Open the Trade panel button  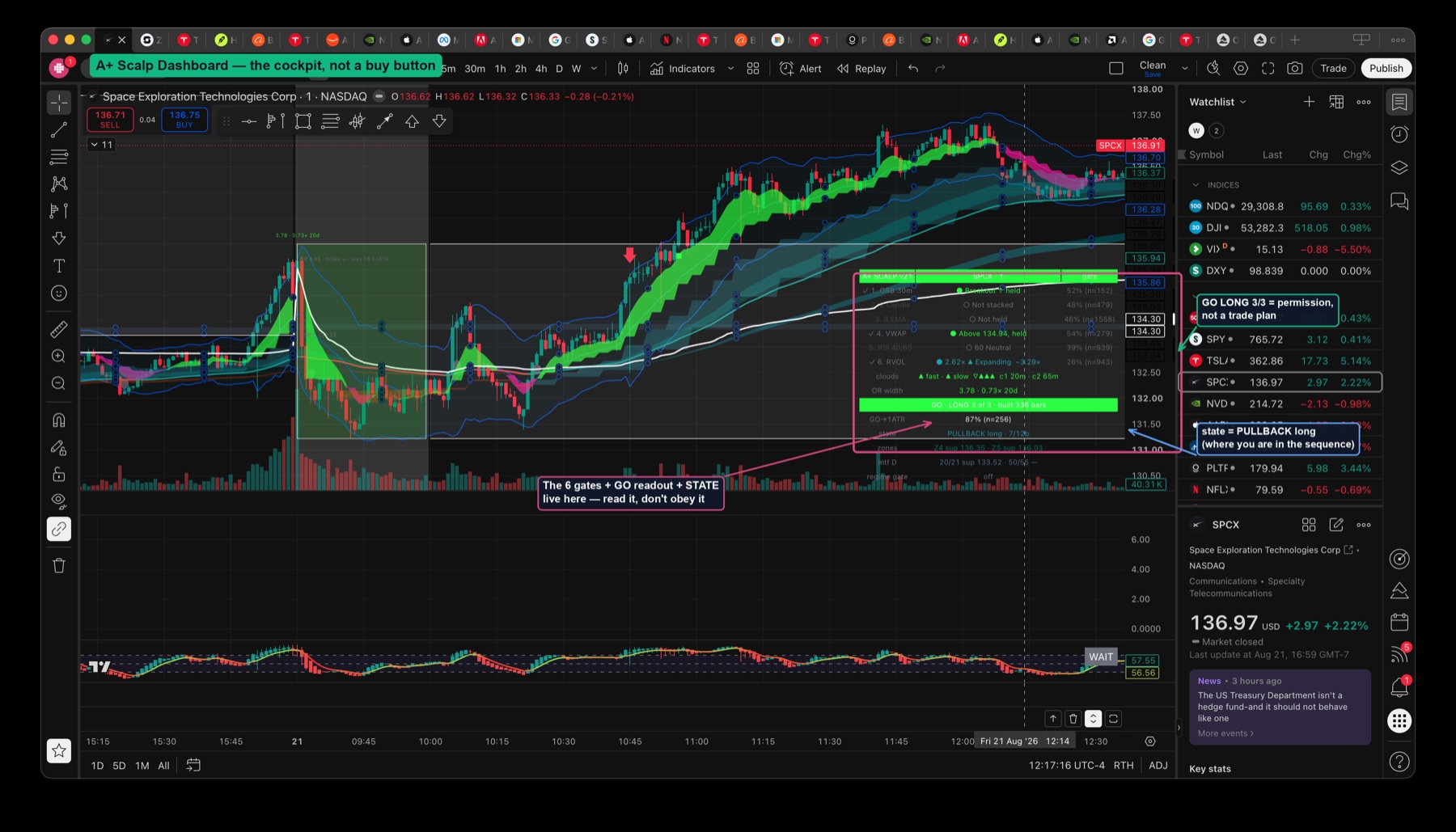[1334, 69]
